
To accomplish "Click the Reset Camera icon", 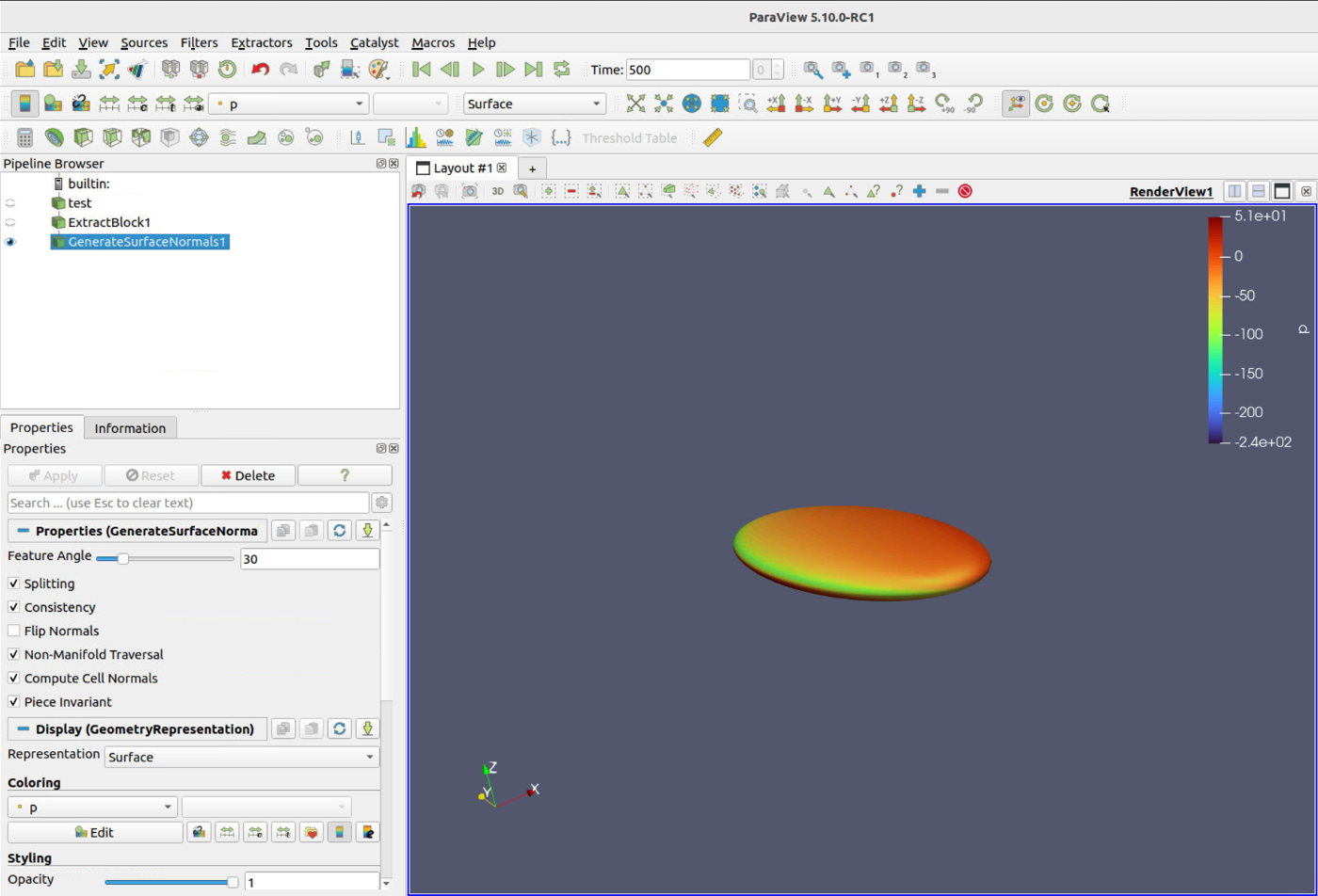I will tap(635, 104).
